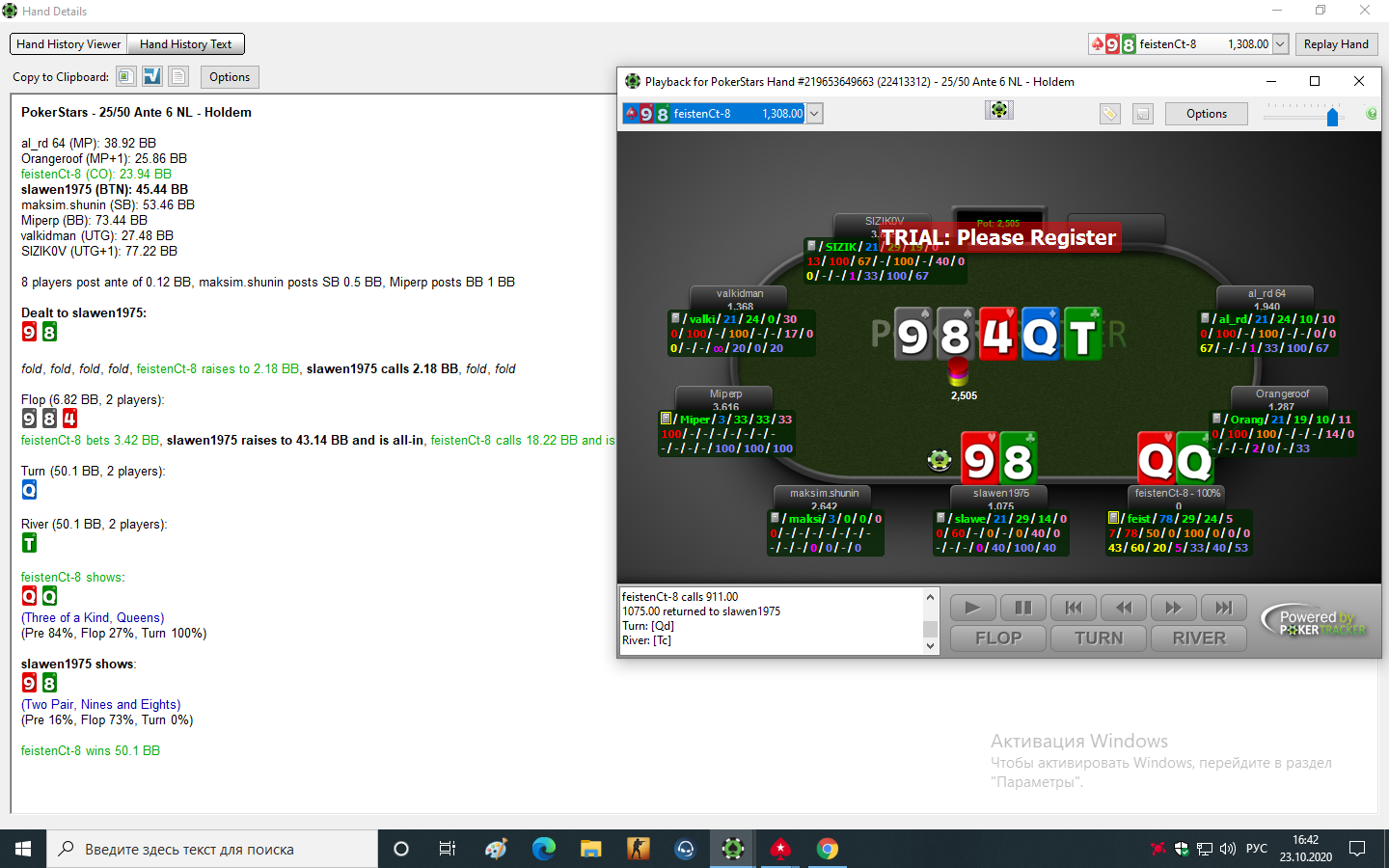Open hand selector dropdown in Hand Details
The height and width of the screenshot is (868, 1389).
[1280, 44]
